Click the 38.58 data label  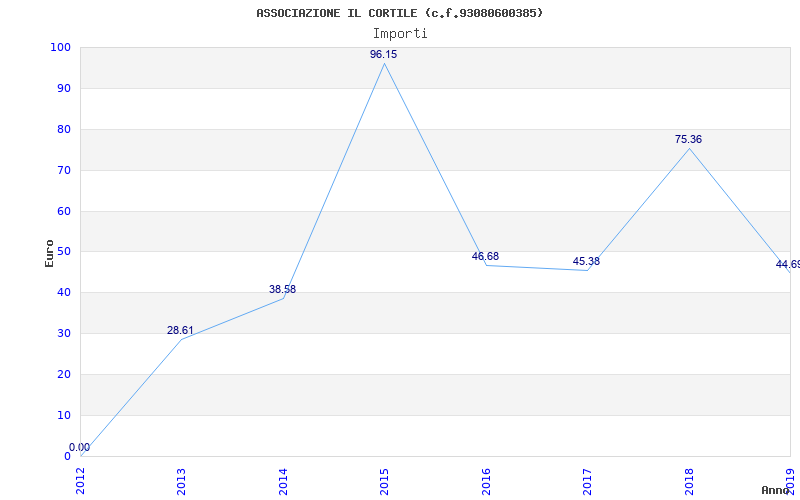283,289
